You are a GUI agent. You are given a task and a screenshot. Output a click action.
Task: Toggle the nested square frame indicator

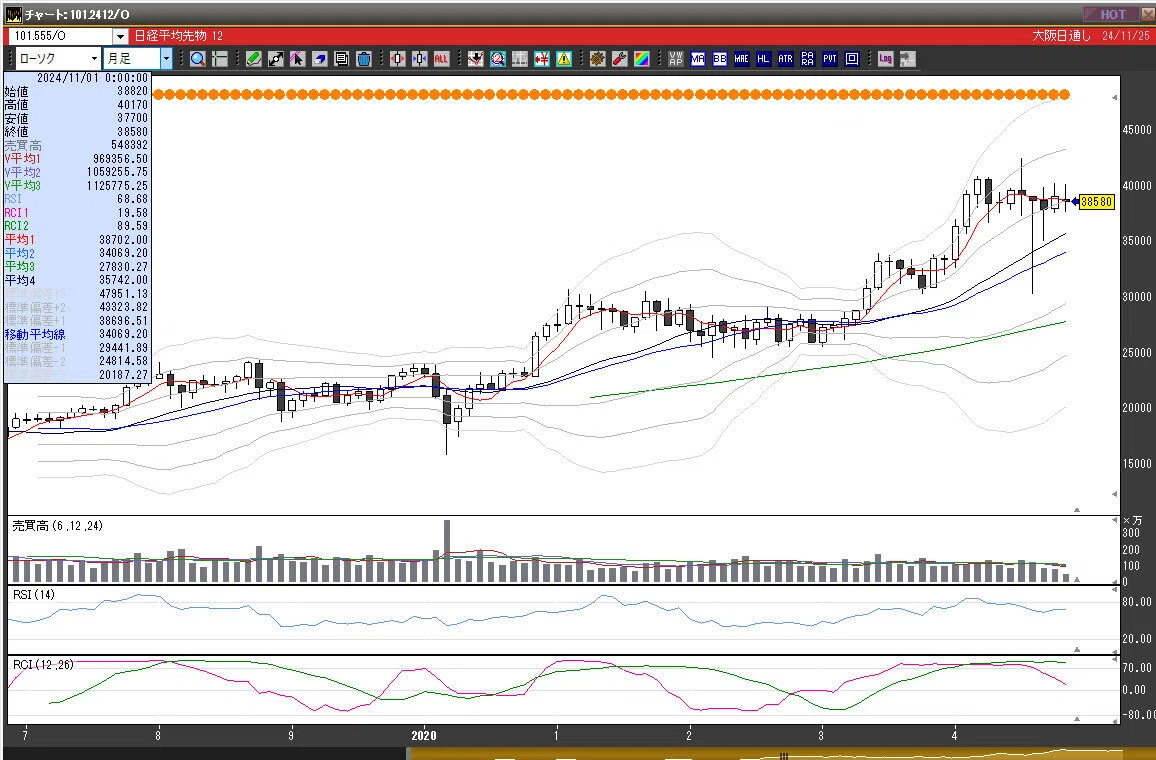point(852,59)
